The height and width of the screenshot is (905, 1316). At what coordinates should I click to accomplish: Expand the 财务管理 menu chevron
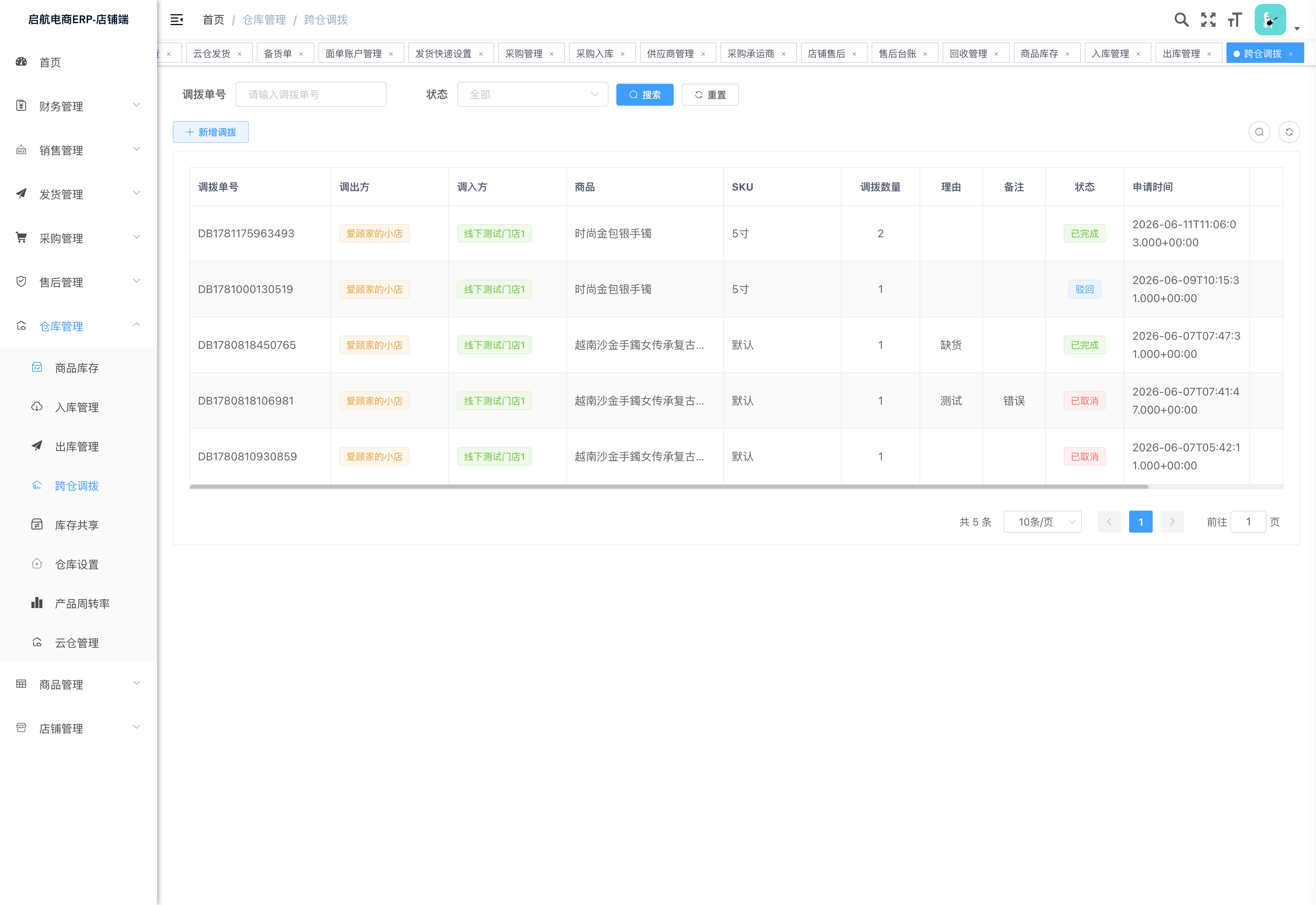pyautogui.click(x=137, y=105)
